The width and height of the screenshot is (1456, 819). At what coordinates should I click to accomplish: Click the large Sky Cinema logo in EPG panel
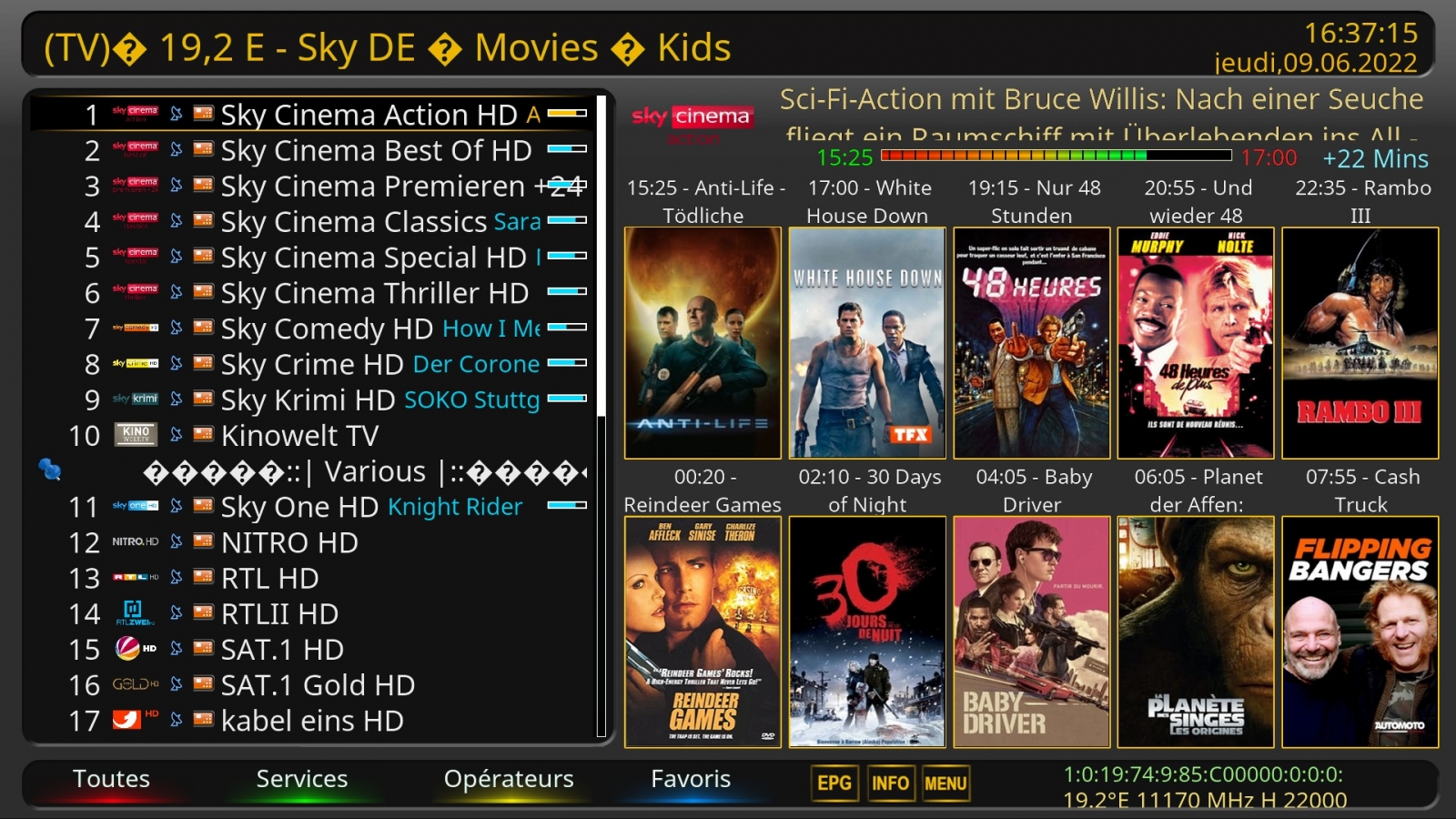[692, 123]
